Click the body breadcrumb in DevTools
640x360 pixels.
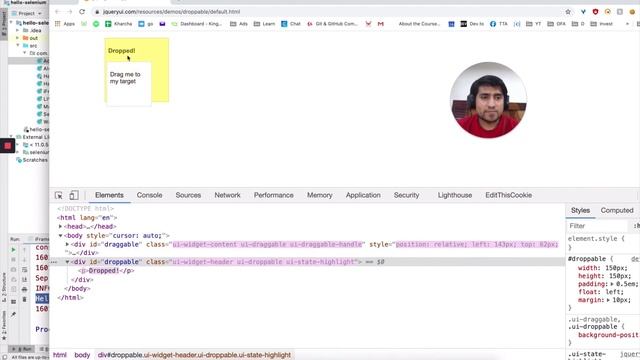tap(82, 355)
